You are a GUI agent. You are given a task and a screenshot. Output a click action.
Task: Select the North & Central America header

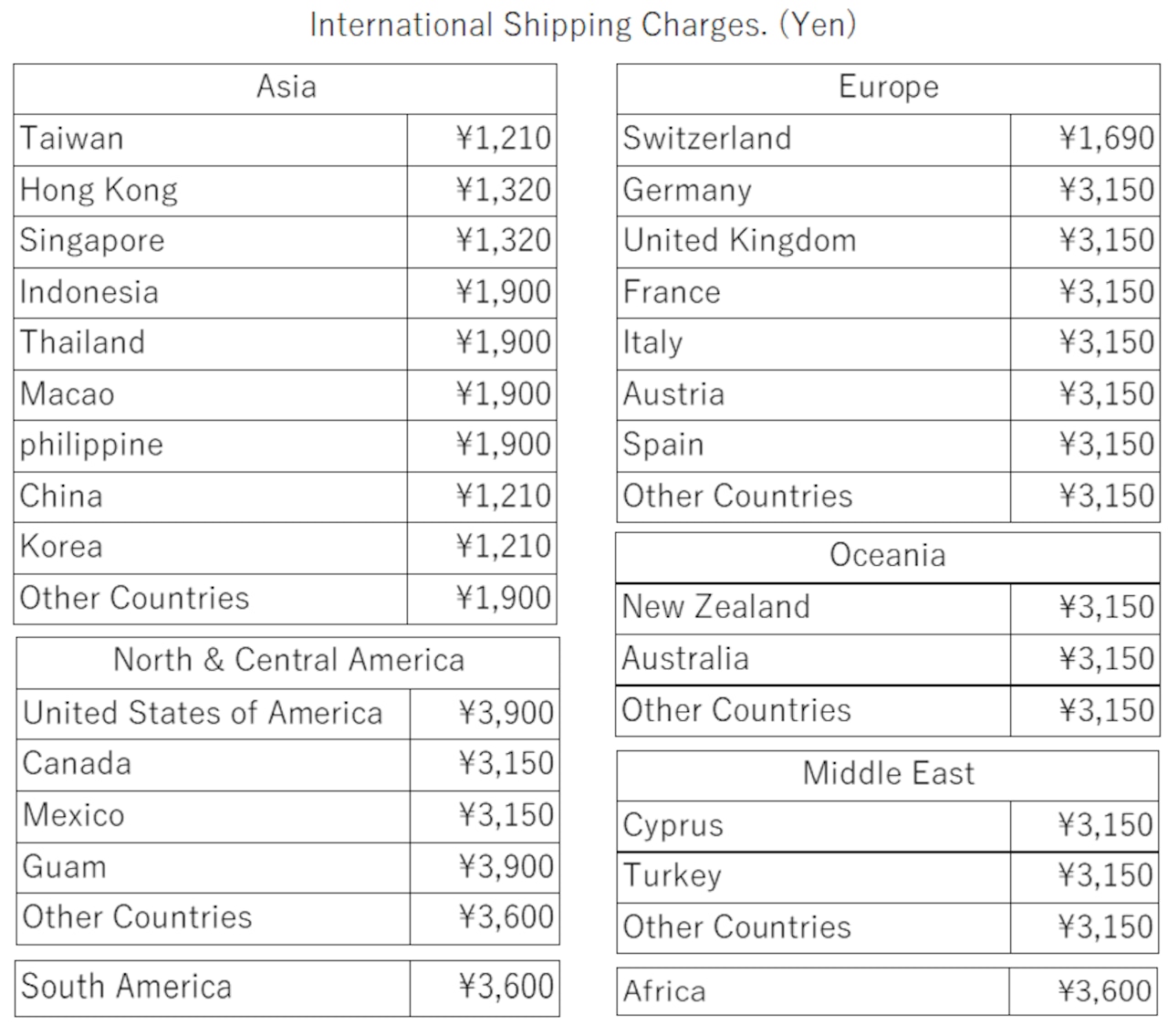click(287, 663)
